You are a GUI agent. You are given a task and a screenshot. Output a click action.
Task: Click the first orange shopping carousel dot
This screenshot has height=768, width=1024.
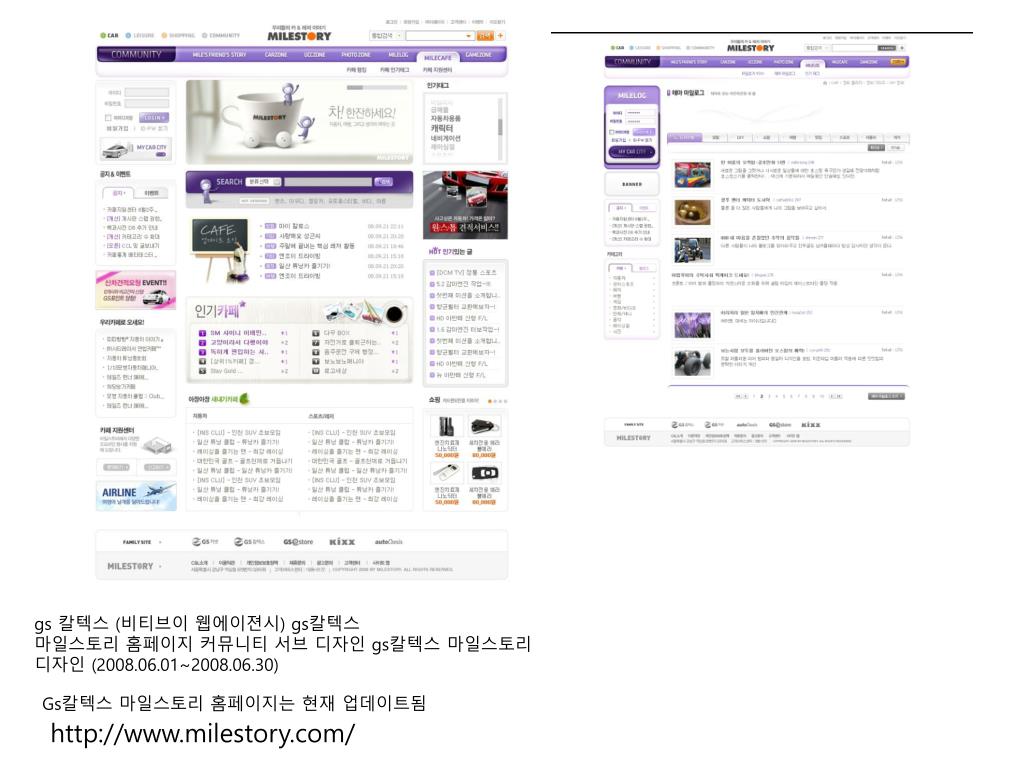[x=490, y=401]
